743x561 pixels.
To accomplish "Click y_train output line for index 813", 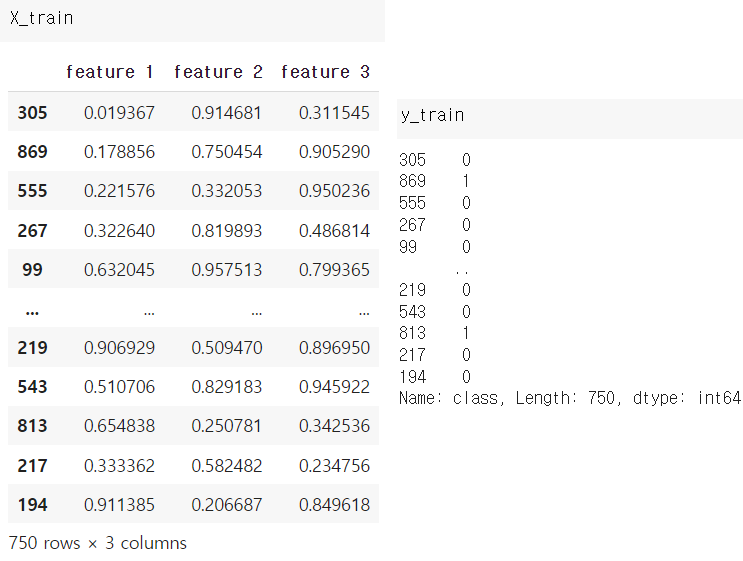I will coord(435,333).
